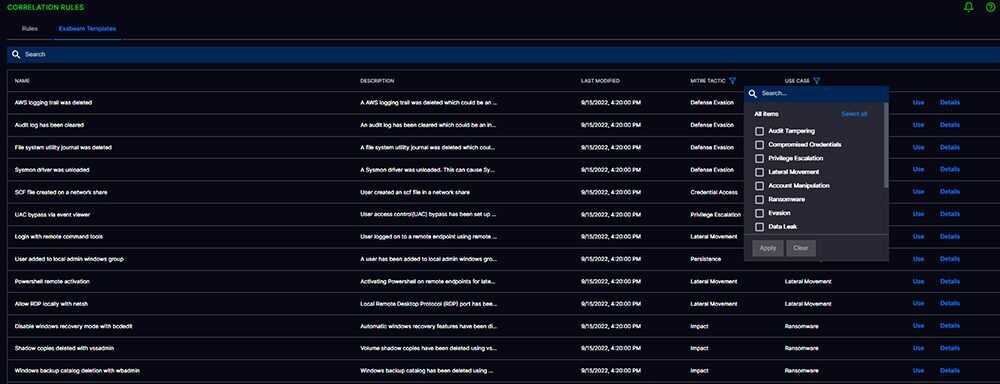Click the Apply filter button
This screenshot has height=384, width=1000.
tap(768, 248)
